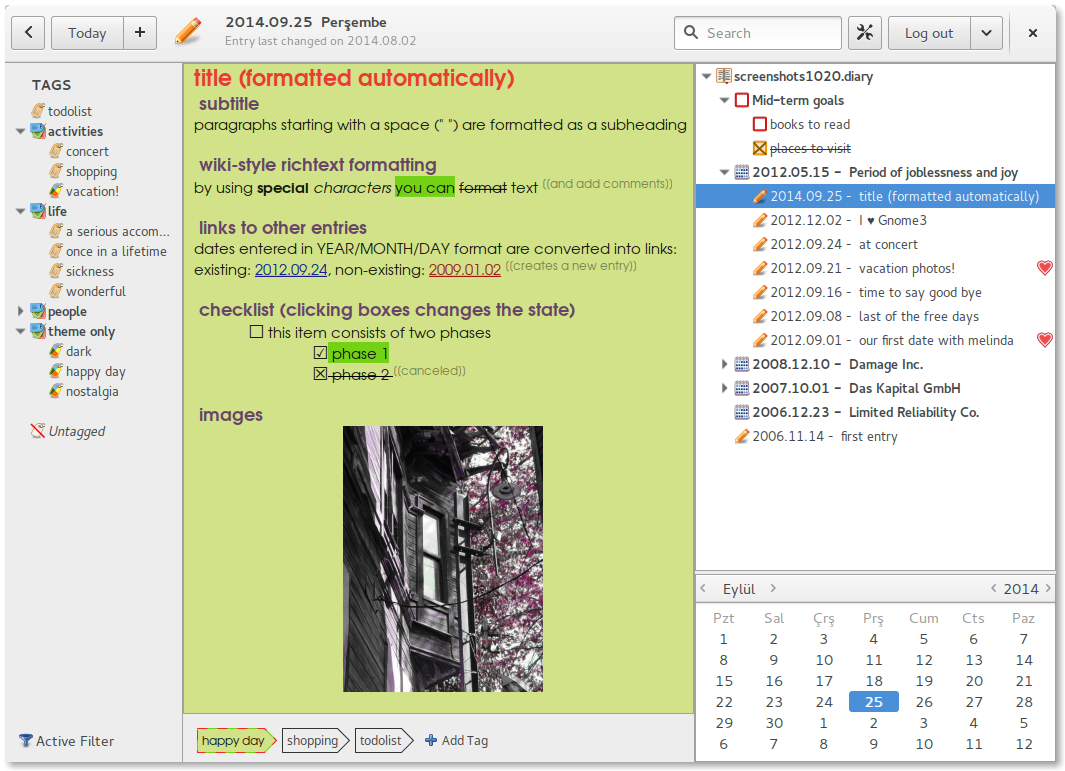Click calendar icon of Damage Inc. chapter

point(742,364)
